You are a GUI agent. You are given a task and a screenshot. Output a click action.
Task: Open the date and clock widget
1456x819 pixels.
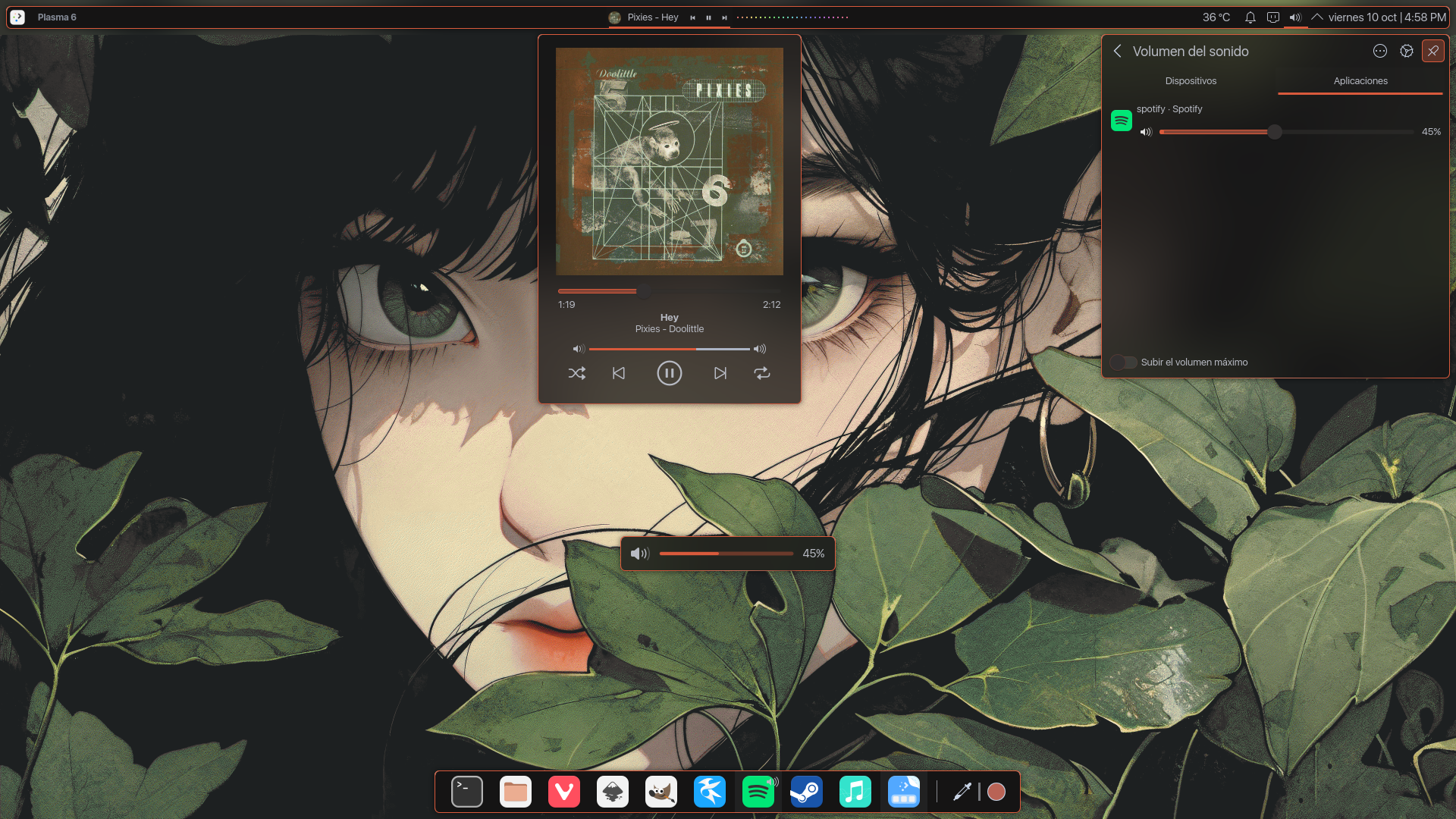(x=1387, y=17)
